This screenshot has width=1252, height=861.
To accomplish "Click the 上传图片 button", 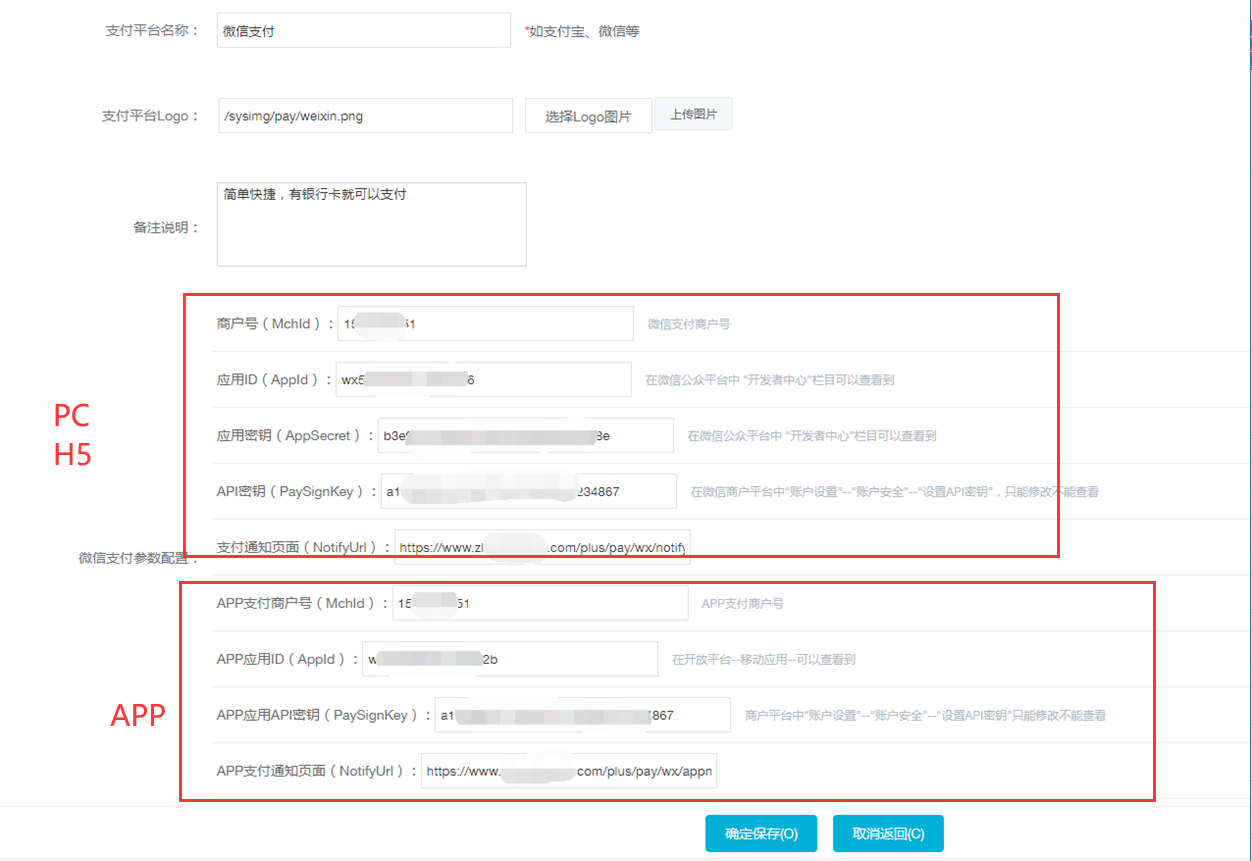I will click(693, 115).
